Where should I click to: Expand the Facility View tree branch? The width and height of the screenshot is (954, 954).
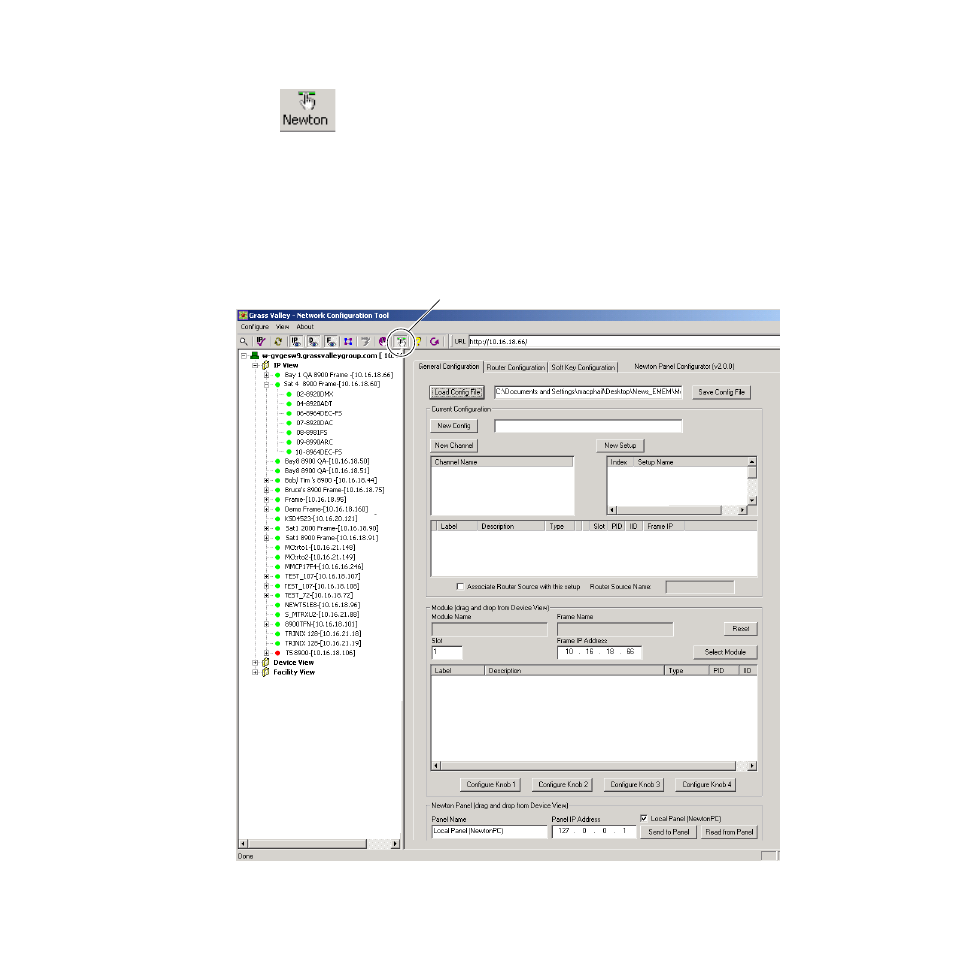[256, 672]
